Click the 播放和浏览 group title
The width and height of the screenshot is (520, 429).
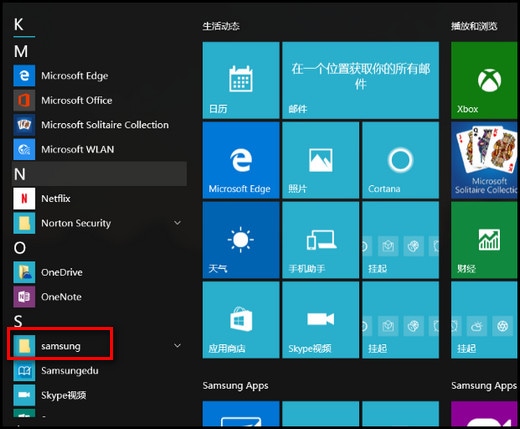474,26
